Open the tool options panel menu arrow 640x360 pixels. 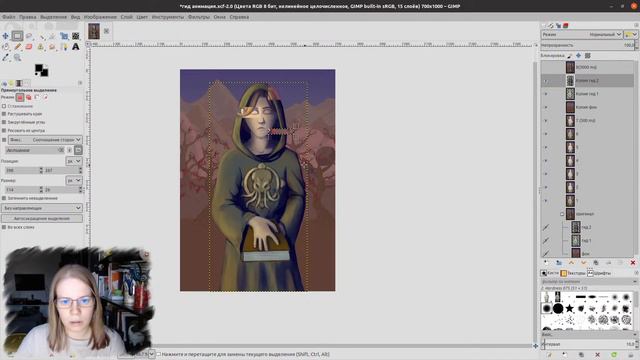pos(80,83)
